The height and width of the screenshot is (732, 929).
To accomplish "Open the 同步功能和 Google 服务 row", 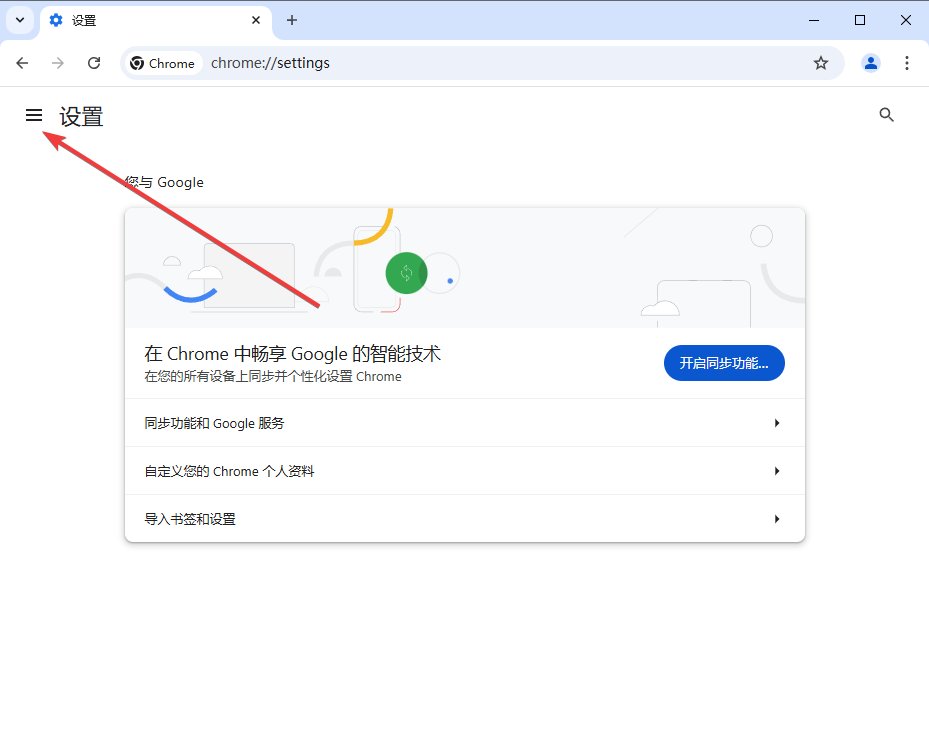I will click(x=464, y=422).
